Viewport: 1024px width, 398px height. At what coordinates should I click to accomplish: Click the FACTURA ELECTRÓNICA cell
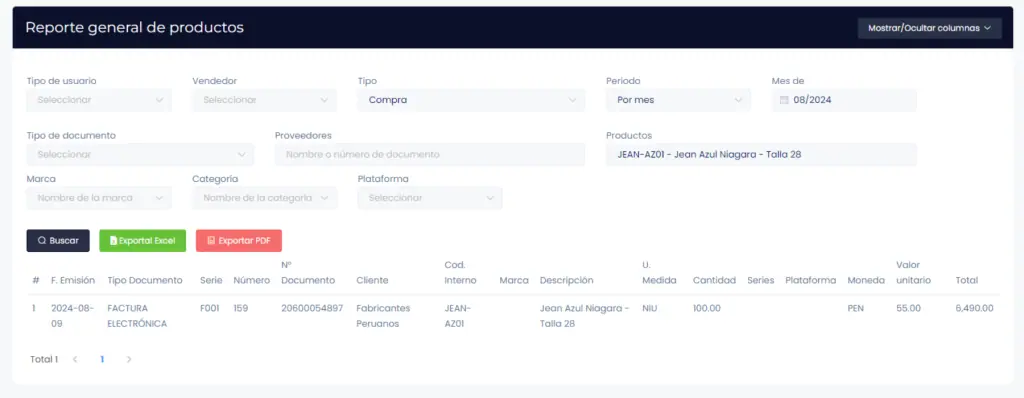[x=137, y=316]
